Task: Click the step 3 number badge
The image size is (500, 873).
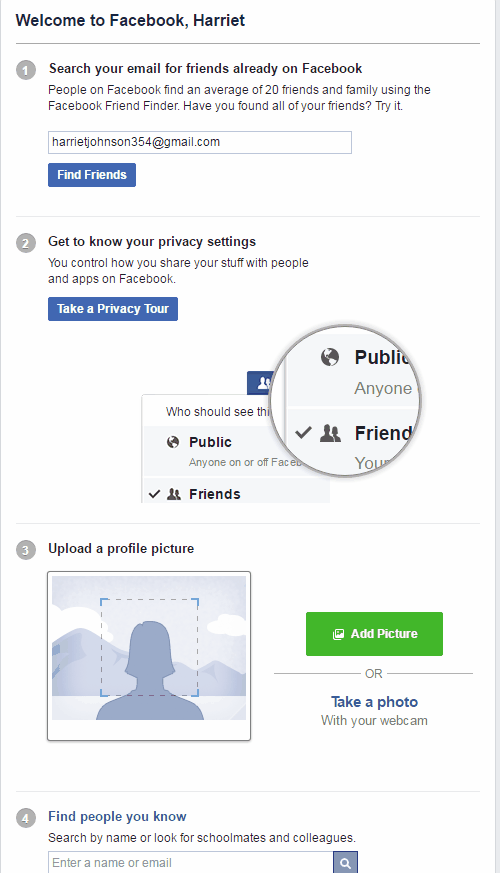Action: click(x=26, y=550)
